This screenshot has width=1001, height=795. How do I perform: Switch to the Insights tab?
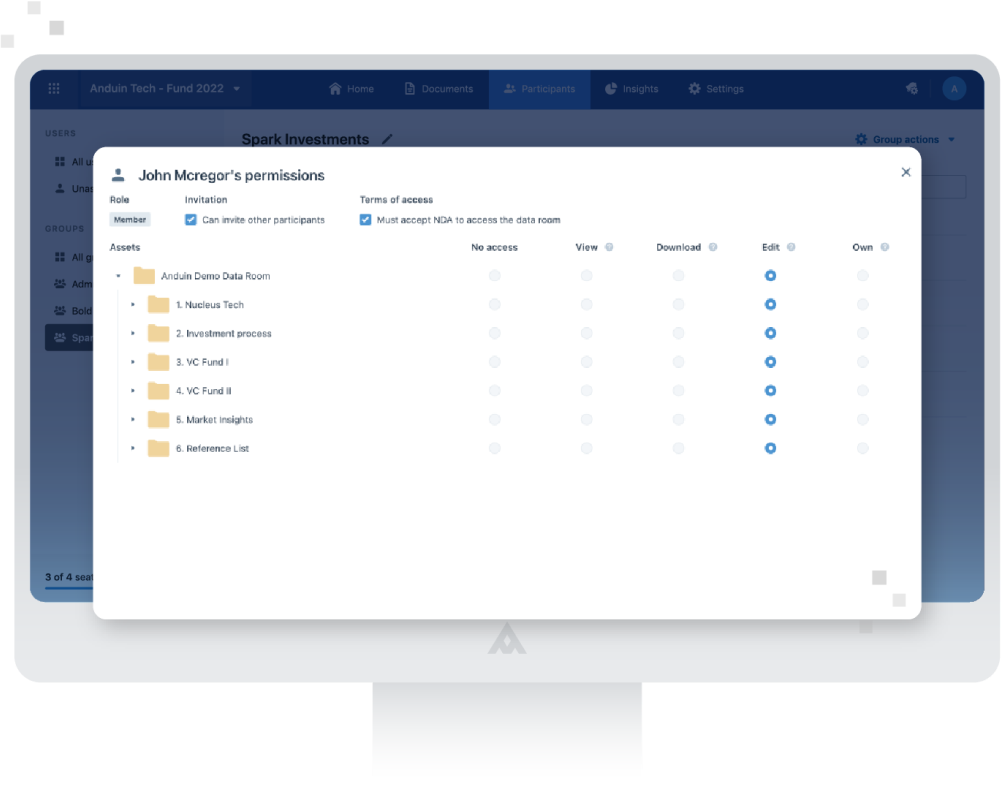[631, 89]
